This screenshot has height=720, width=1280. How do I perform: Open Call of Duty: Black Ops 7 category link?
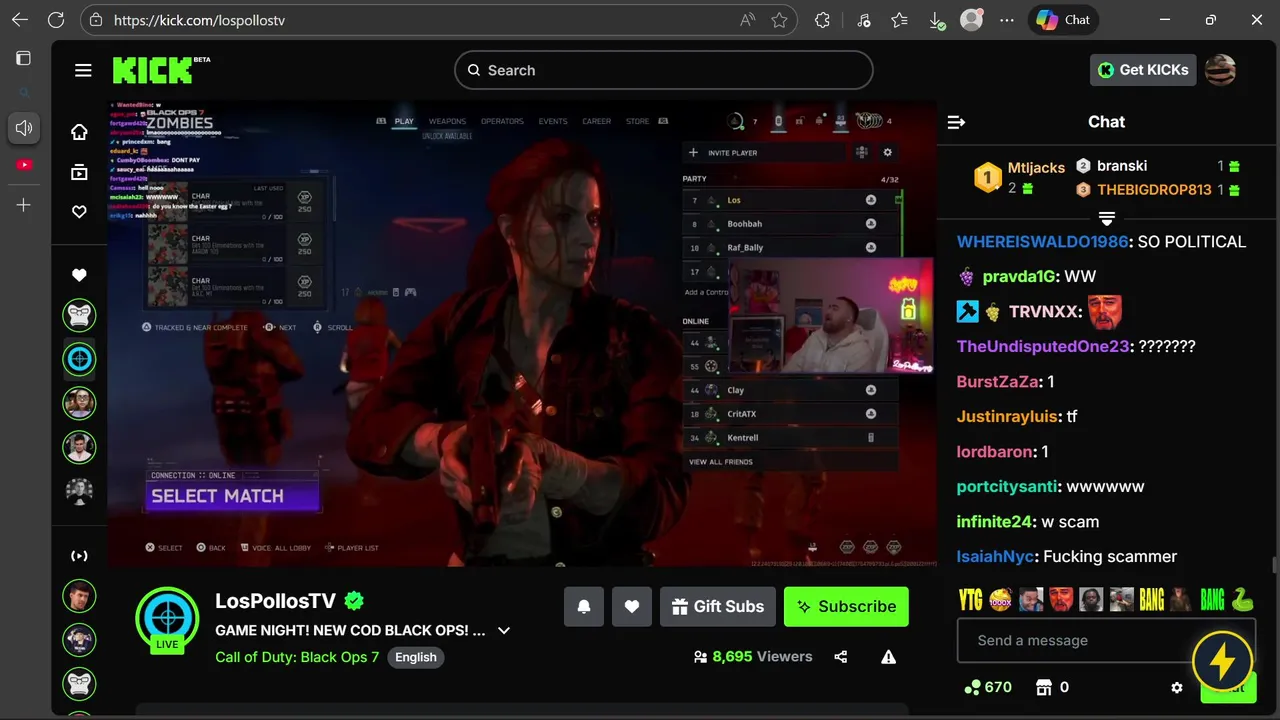297,657
